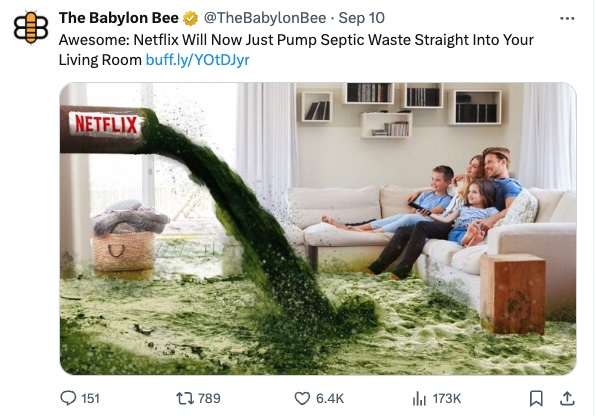Viewport: 596px width, 416px height.
Task: Click the 6.4K likes count
Action: coord(330,399)
